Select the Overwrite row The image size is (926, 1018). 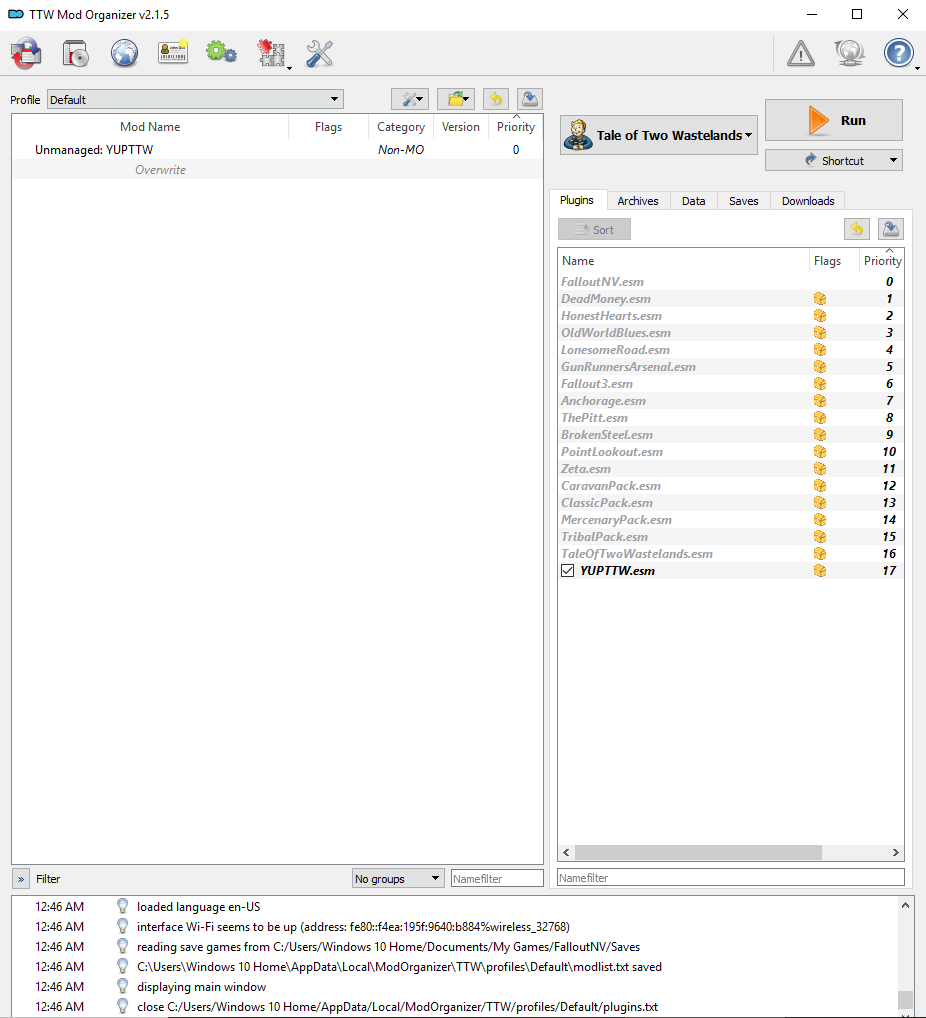277,169
